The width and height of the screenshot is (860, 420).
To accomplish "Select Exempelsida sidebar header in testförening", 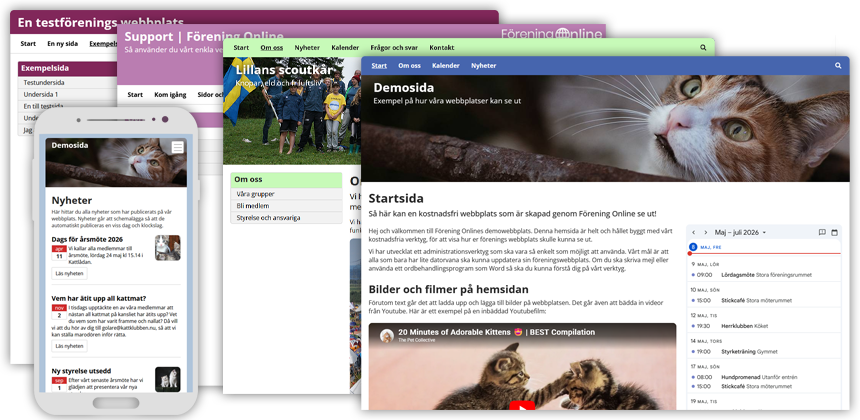I will click(x=69, y=69).
